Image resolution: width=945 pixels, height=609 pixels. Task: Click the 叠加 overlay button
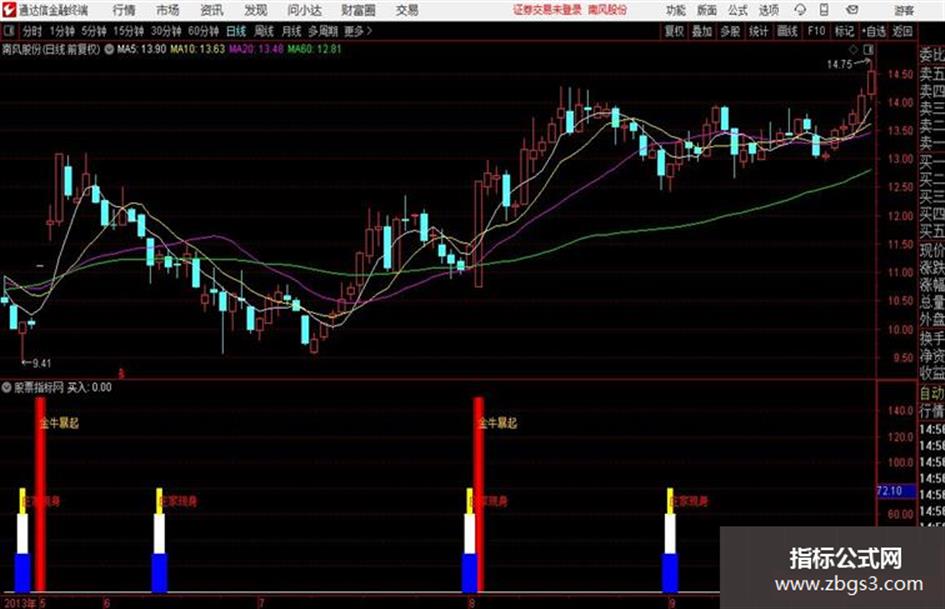pyautogui.click(x=702, y=31)
